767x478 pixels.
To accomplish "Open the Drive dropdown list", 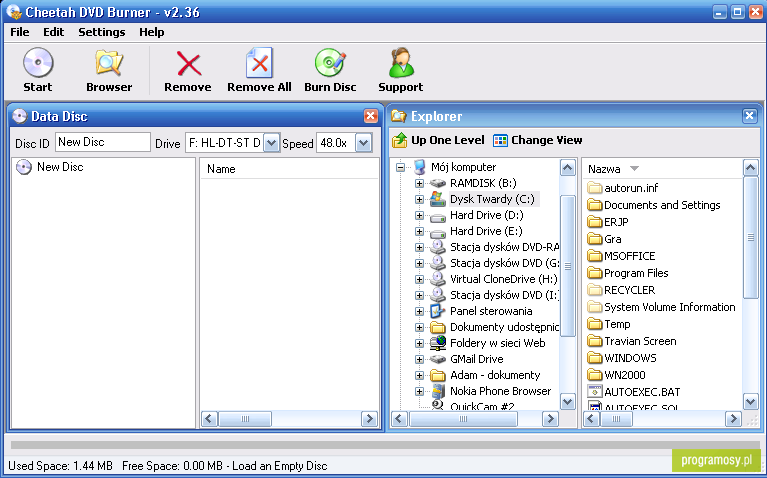I will 271,143.
